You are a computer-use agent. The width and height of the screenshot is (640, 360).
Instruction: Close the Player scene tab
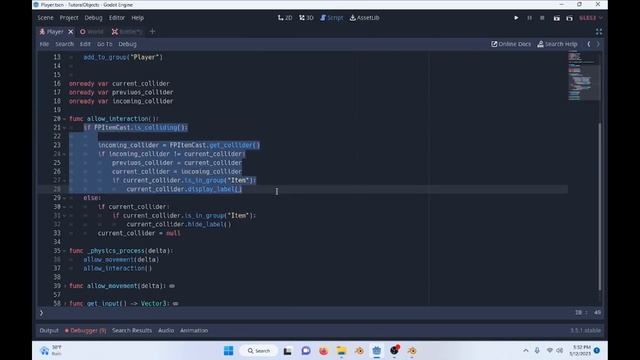click(71, 31)
